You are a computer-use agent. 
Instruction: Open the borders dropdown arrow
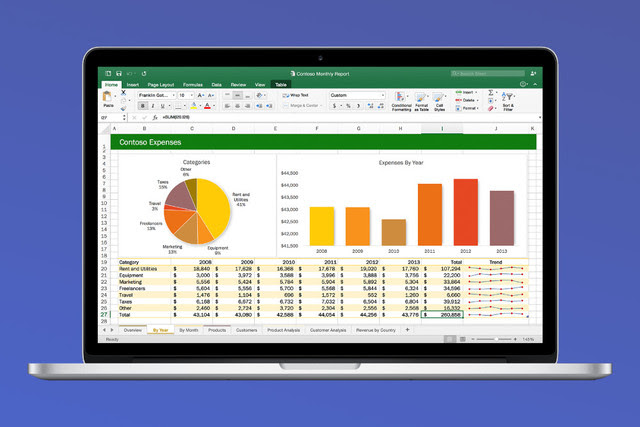pyautogui.click(x=185, y=106)
